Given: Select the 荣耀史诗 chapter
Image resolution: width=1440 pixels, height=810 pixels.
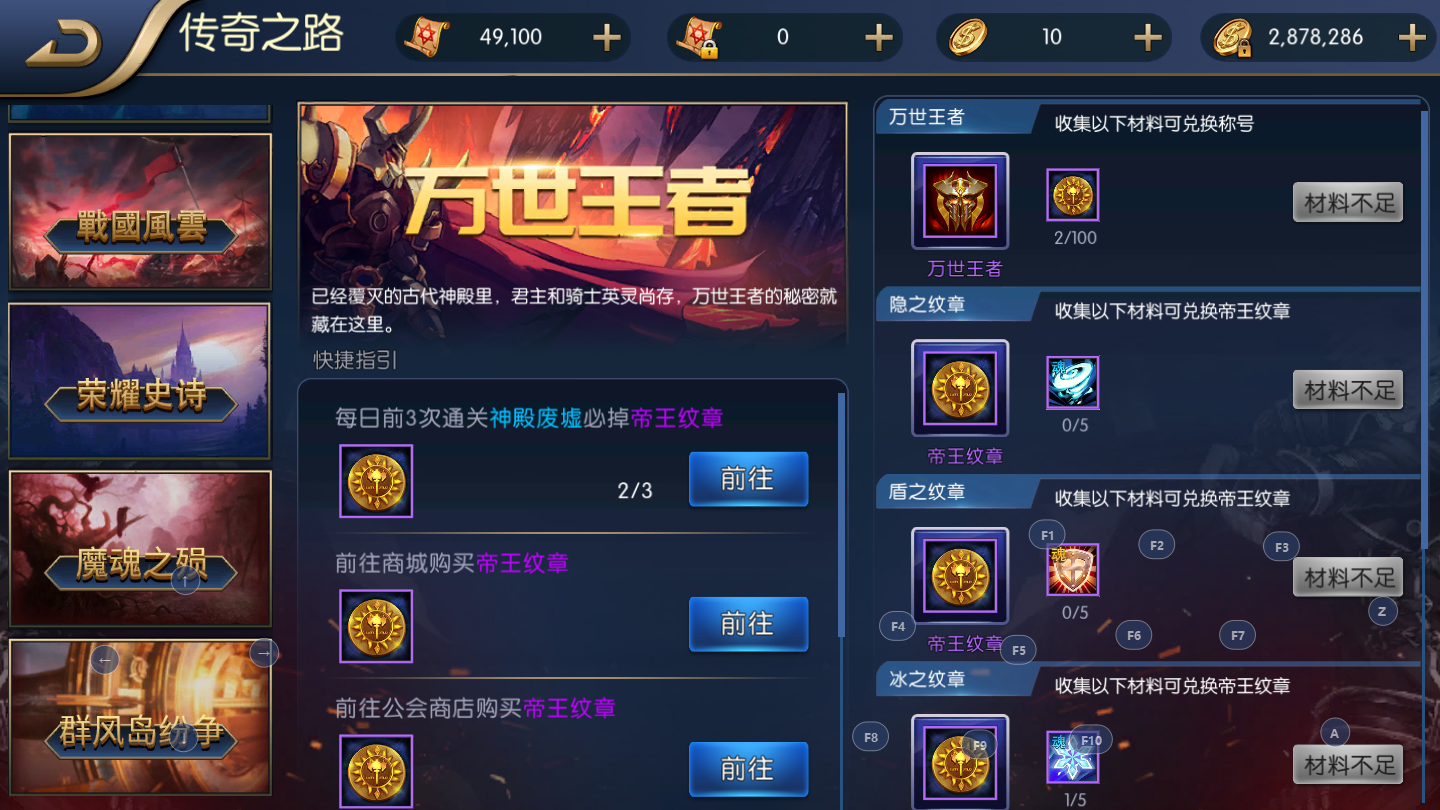Looking at the screenshot, I should [140, 381].
